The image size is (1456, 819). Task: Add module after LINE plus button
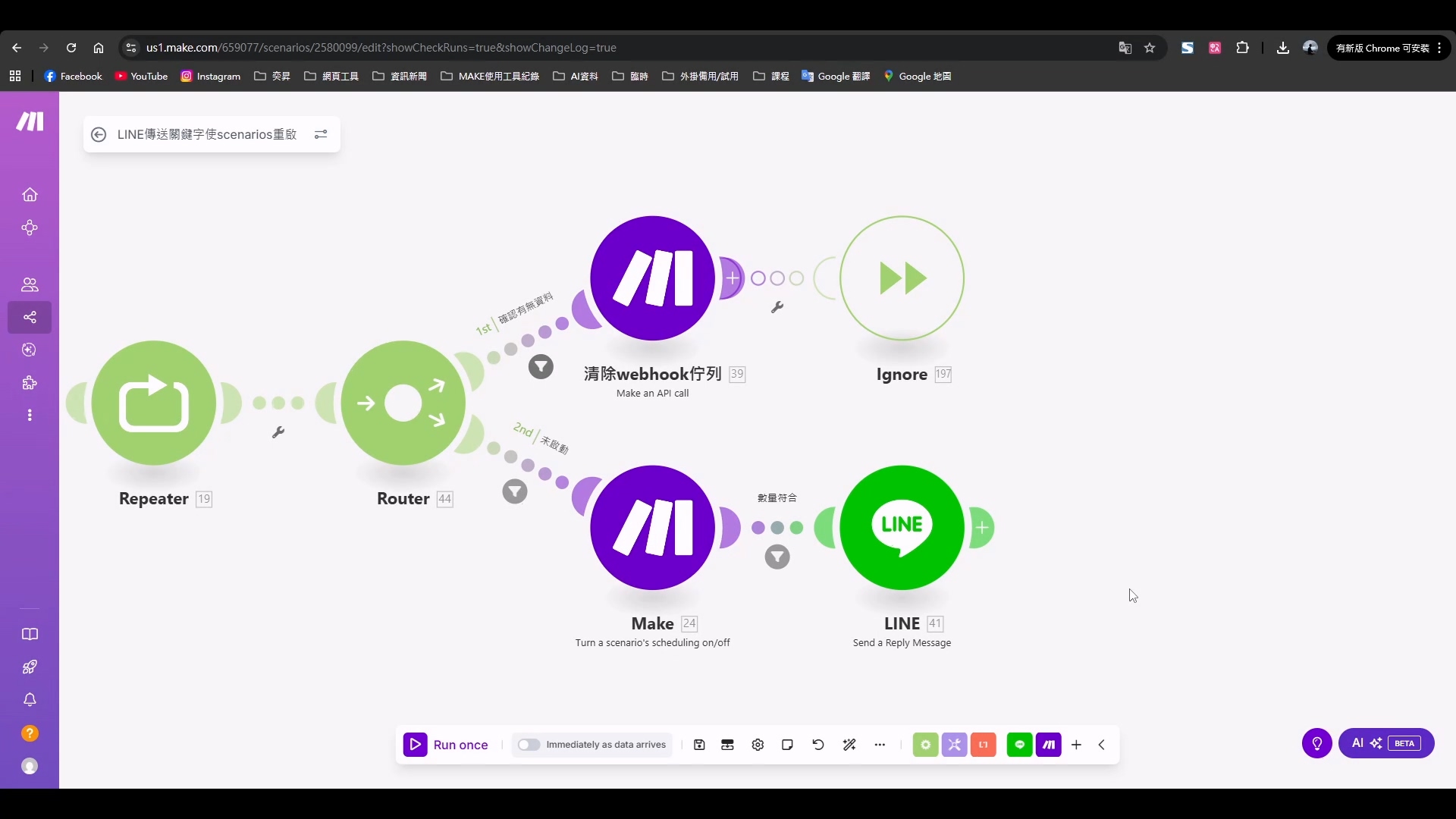pos(982,527)
